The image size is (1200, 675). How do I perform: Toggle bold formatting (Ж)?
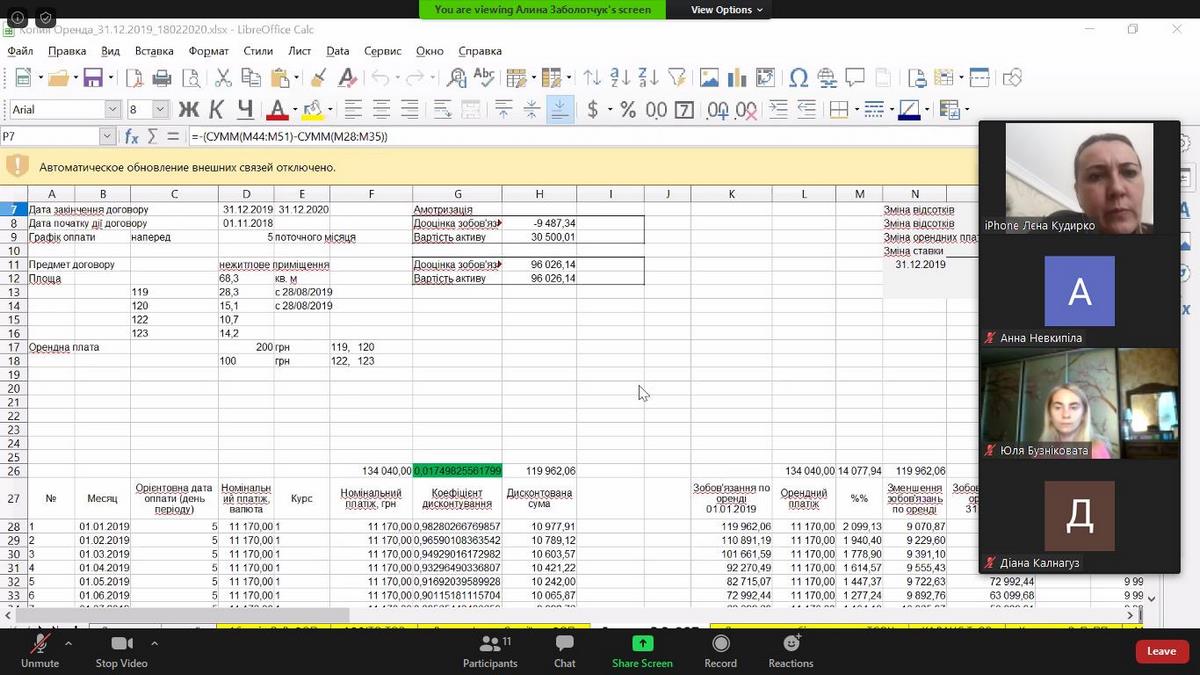(x=188, y=110)
